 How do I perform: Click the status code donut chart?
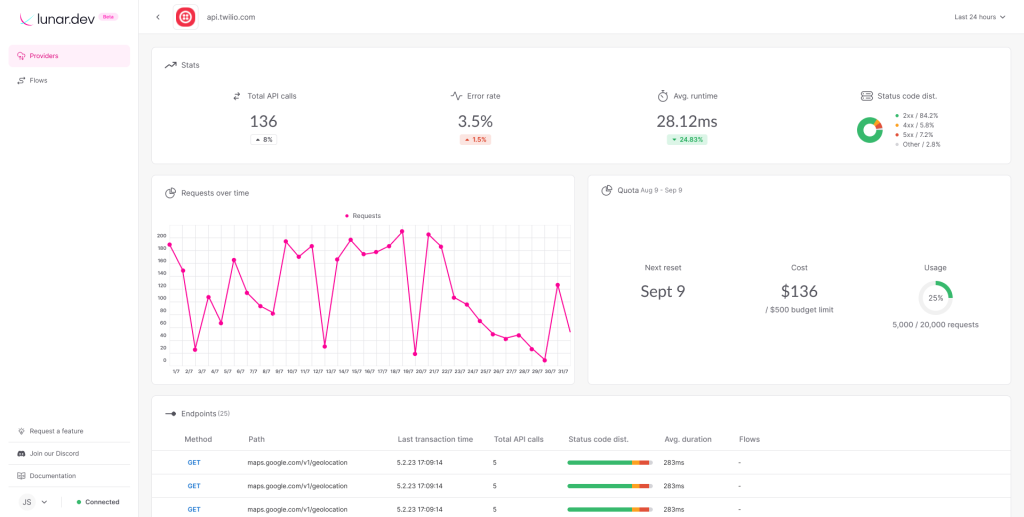click(x=870, y=129)
